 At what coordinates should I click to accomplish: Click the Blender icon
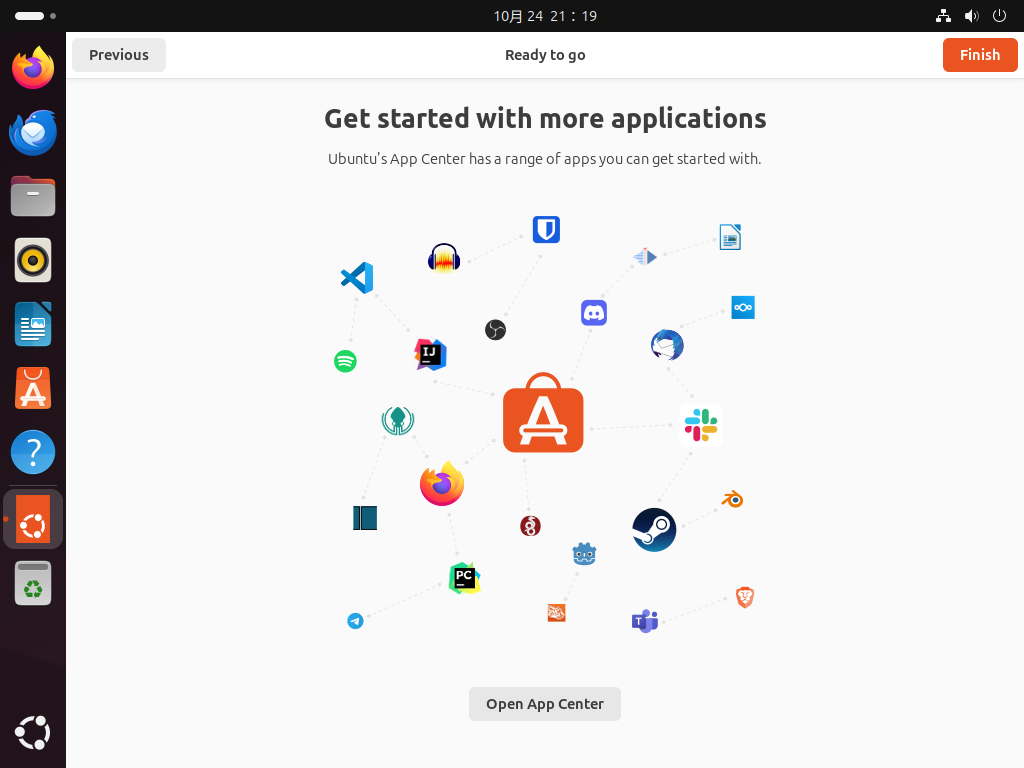pyautogui.click(x=733, y=500)
